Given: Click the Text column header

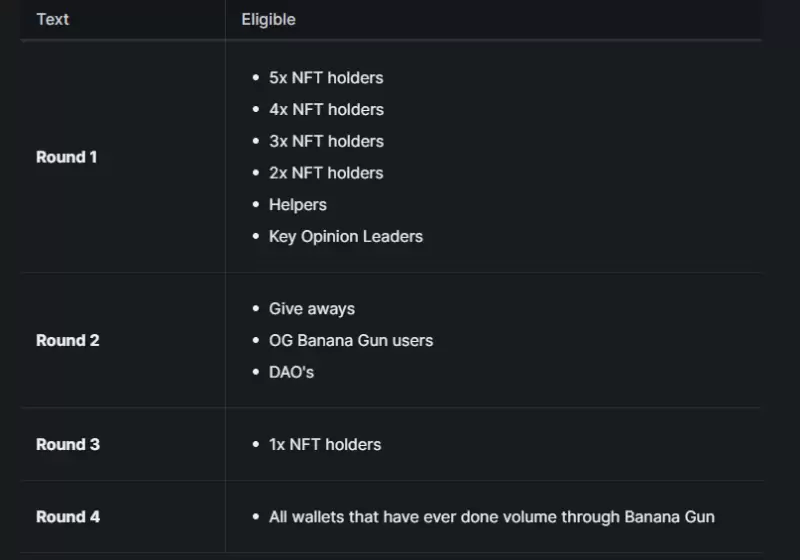Looking at the screenshot, I should (52, 19).
